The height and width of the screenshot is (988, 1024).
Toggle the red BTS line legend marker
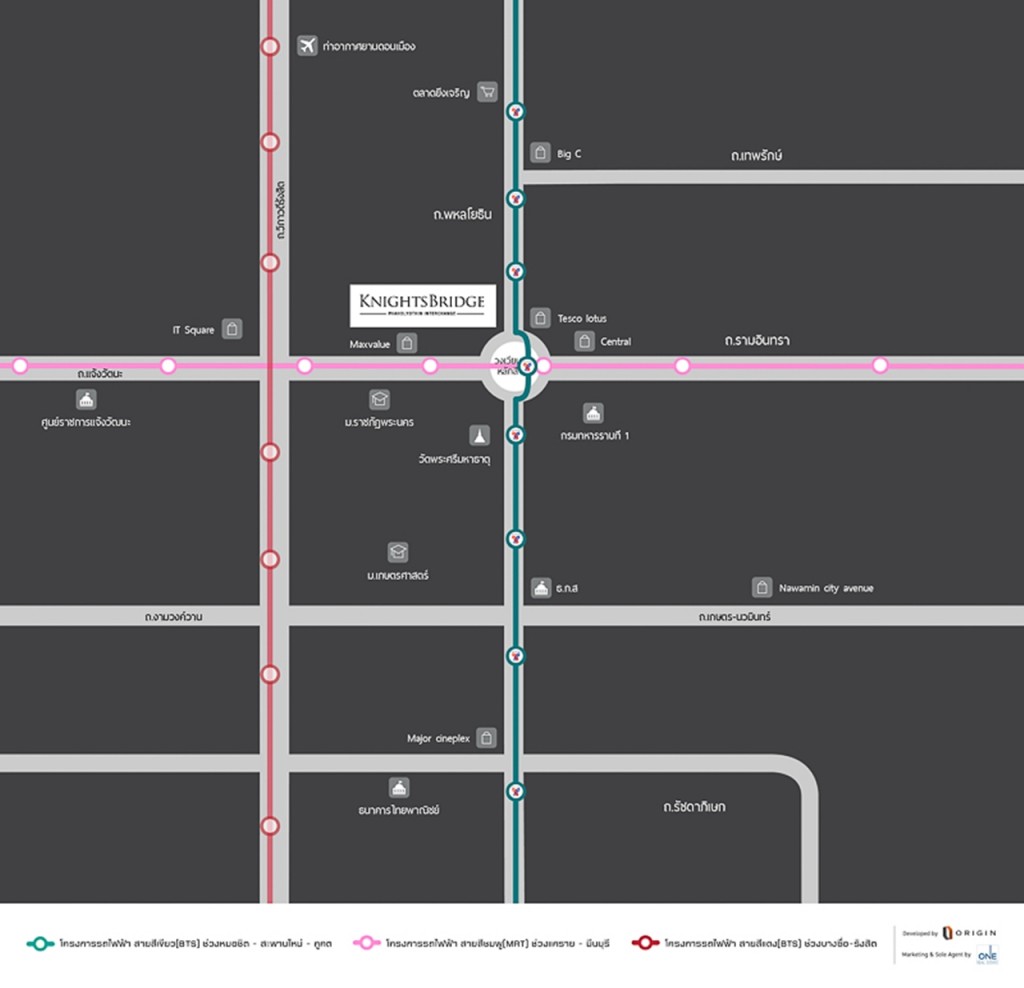pos(648,942)
